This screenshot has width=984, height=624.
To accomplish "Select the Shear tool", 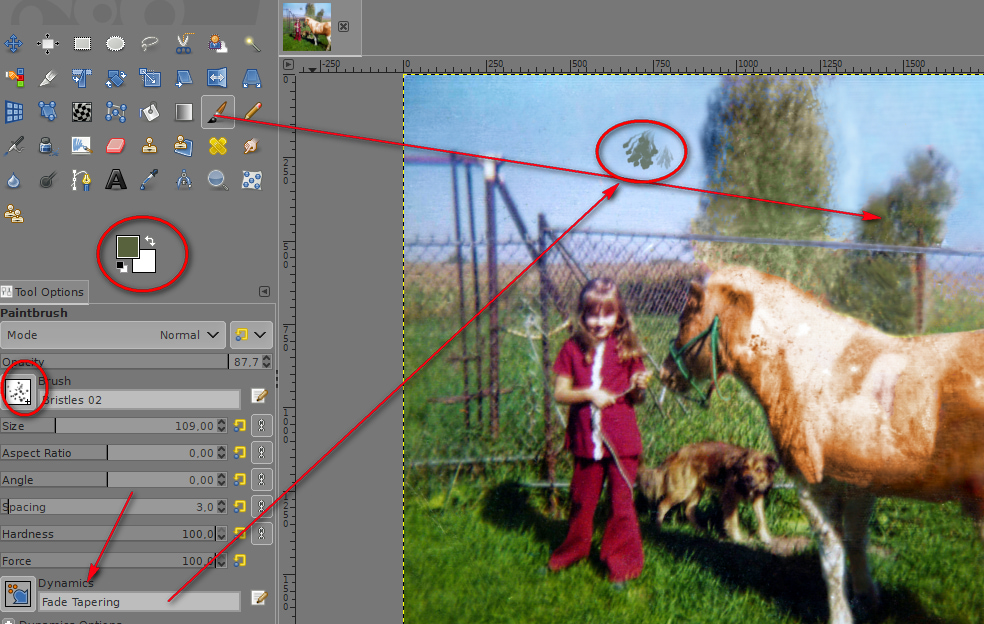I will click(183, 78).
